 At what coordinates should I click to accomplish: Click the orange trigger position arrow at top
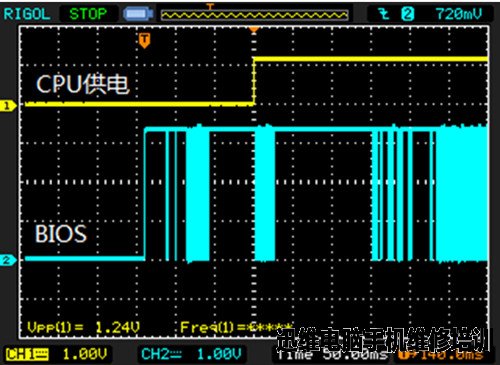coord(254,30)
